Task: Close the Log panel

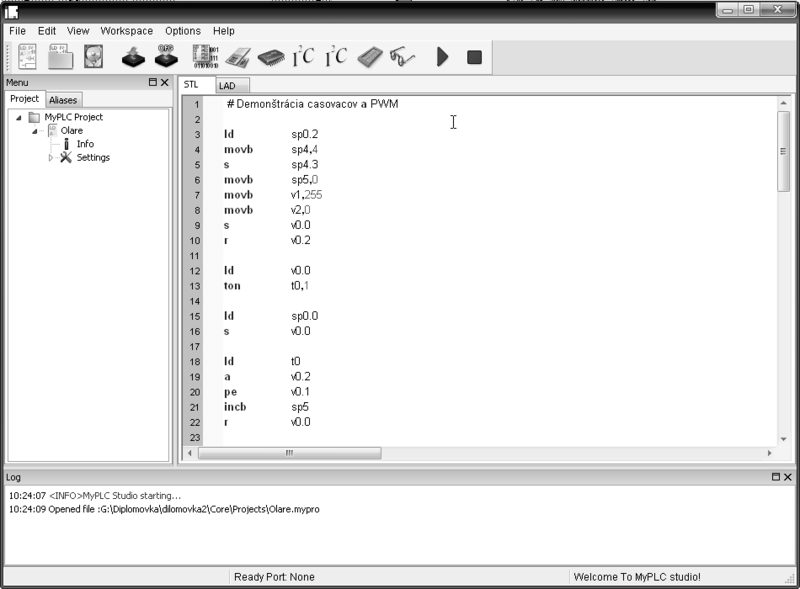Action: click(788, 477)
